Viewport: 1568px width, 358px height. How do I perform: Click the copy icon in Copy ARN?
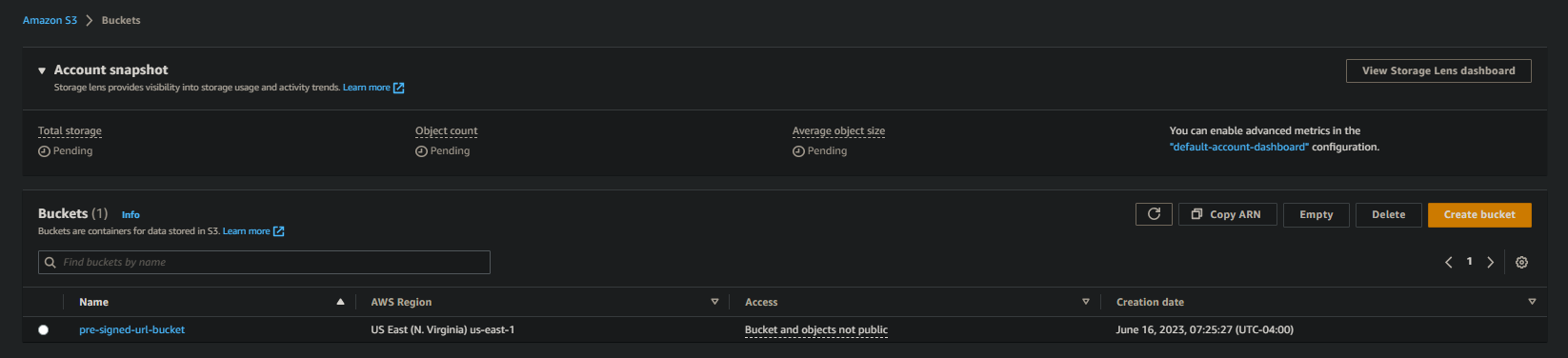tap(1196, 214)
